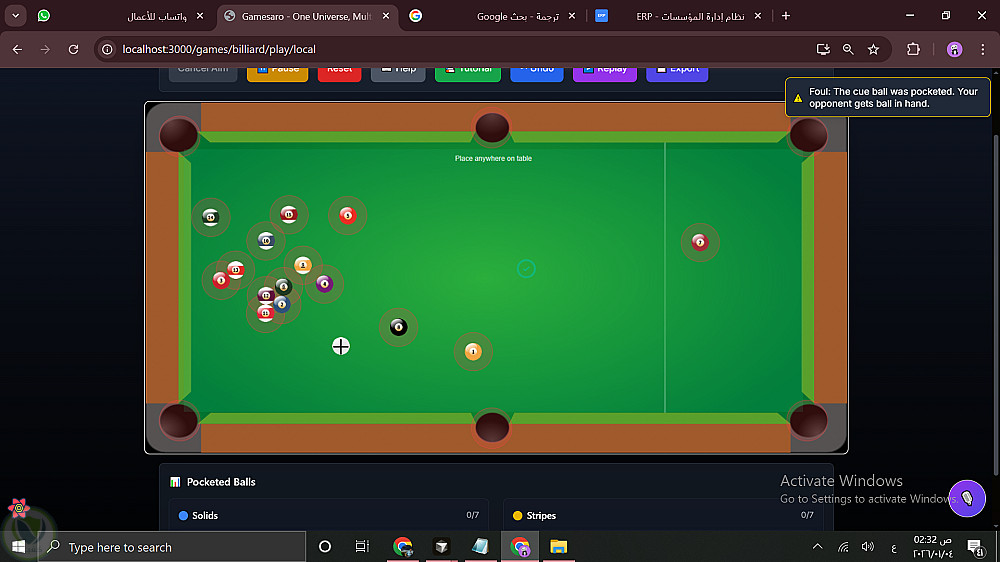Click the blue Undo button

(537, 72)
